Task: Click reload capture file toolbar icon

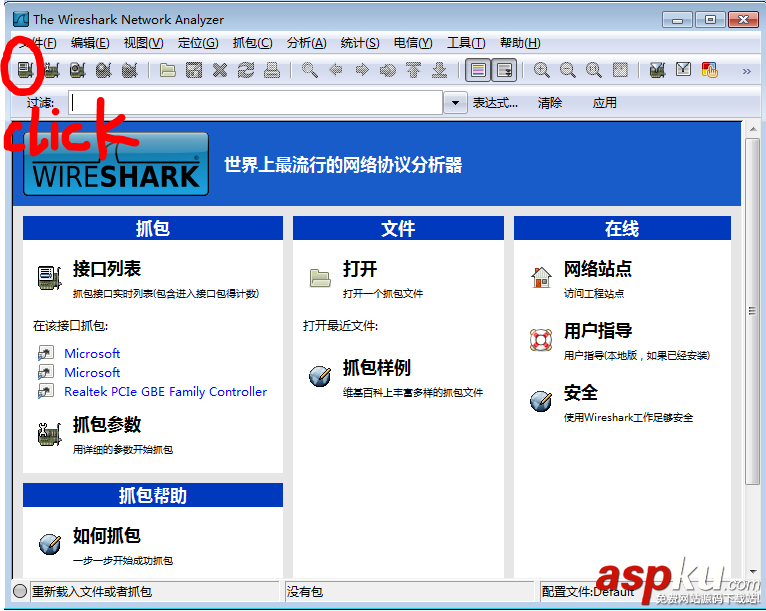Action: pos(246,70)
